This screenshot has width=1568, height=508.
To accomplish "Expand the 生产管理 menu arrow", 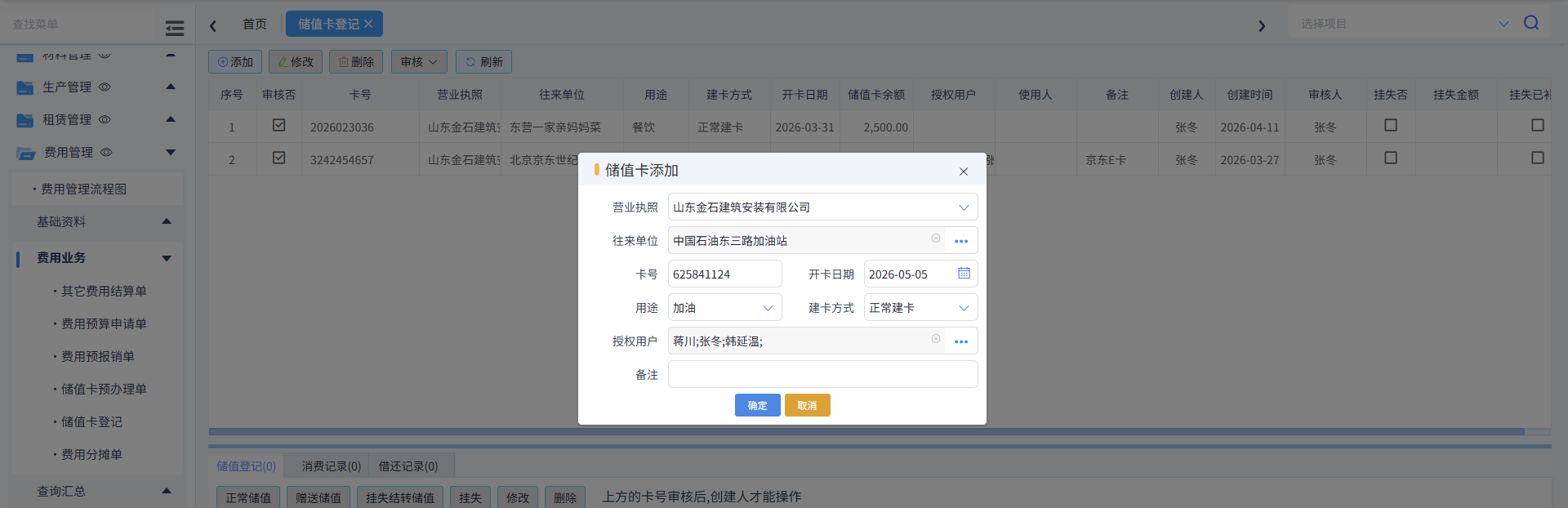I will (171, 87).
